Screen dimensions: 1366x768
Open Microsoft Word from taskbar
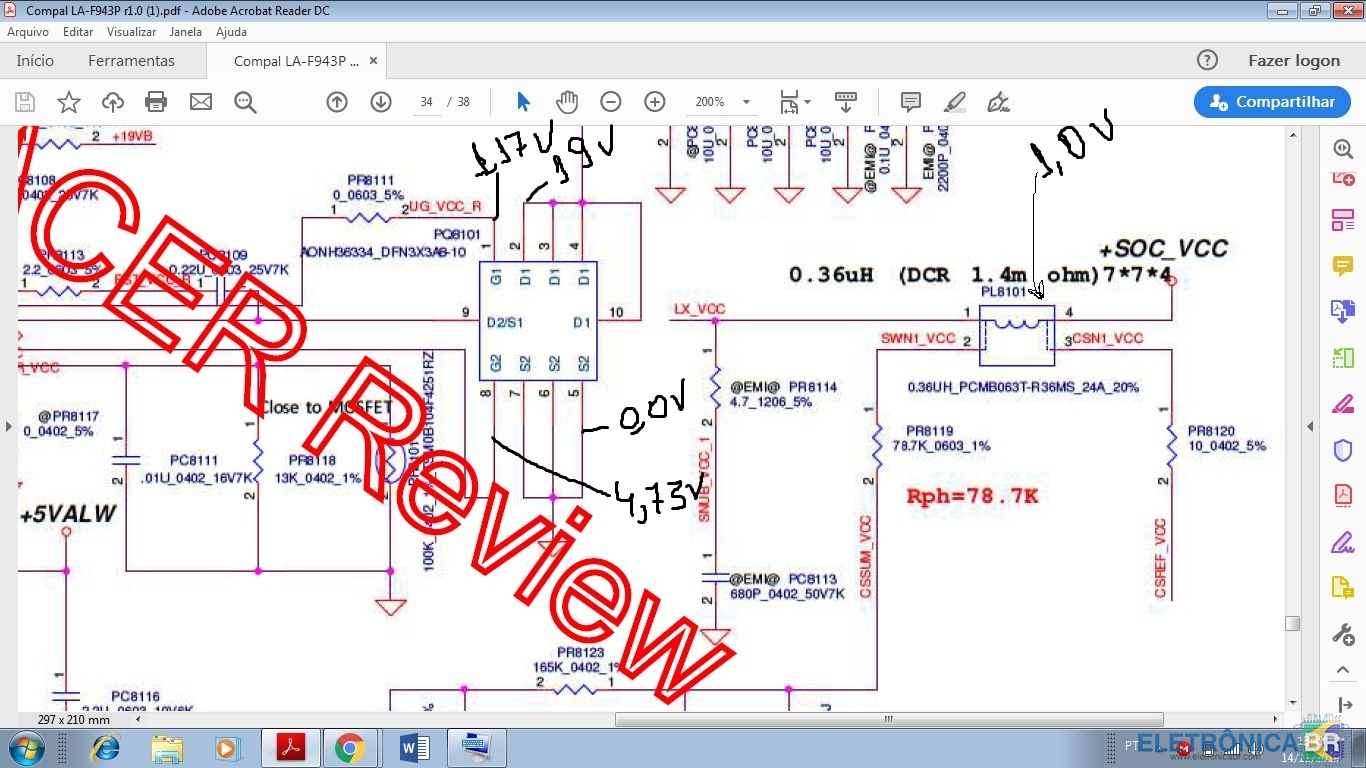pyautogui.click(x=414, y=748)
